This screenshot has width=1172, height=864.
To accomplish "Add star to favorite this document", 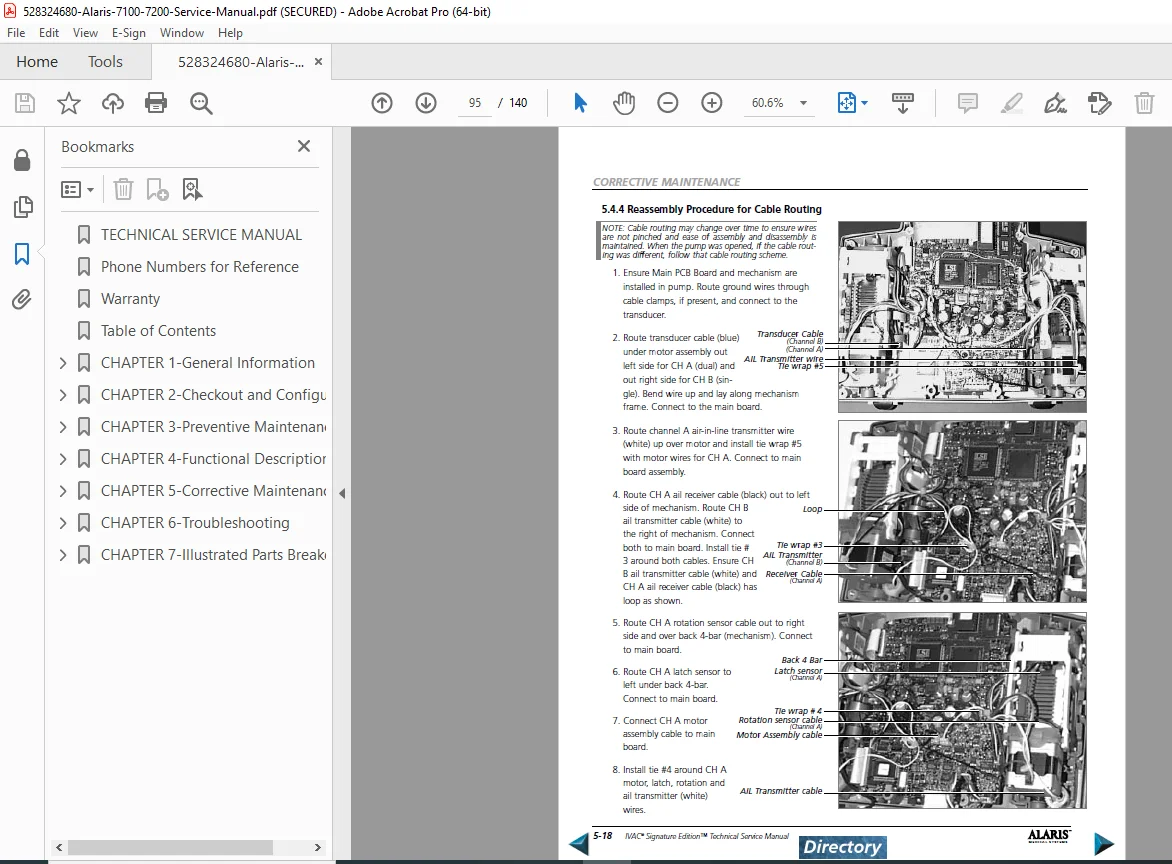I will (x=69, y=103).
